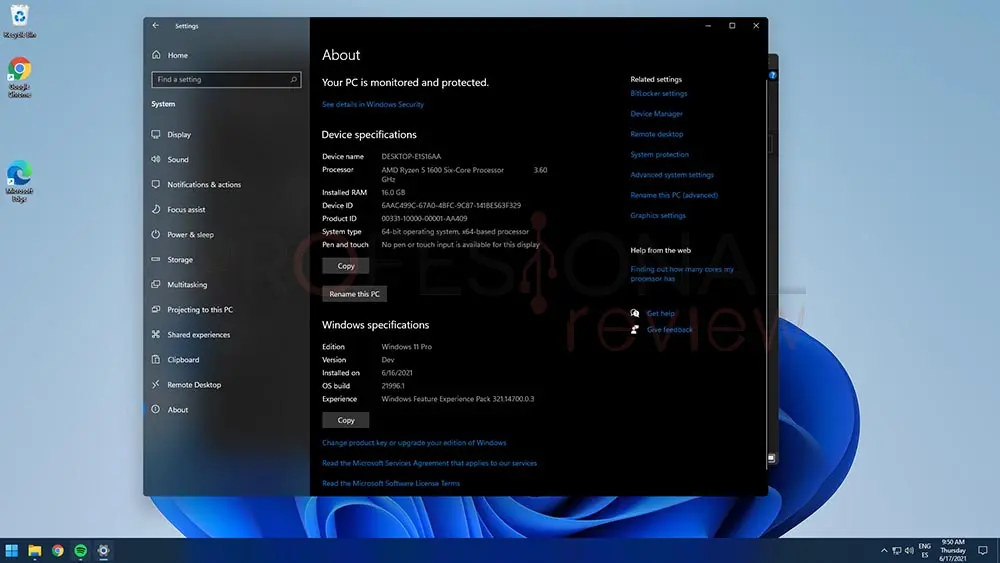This screenshot has height=563, width=1000.
Task: Click Settings gear icon on taskbar
Action: [103, 550]
